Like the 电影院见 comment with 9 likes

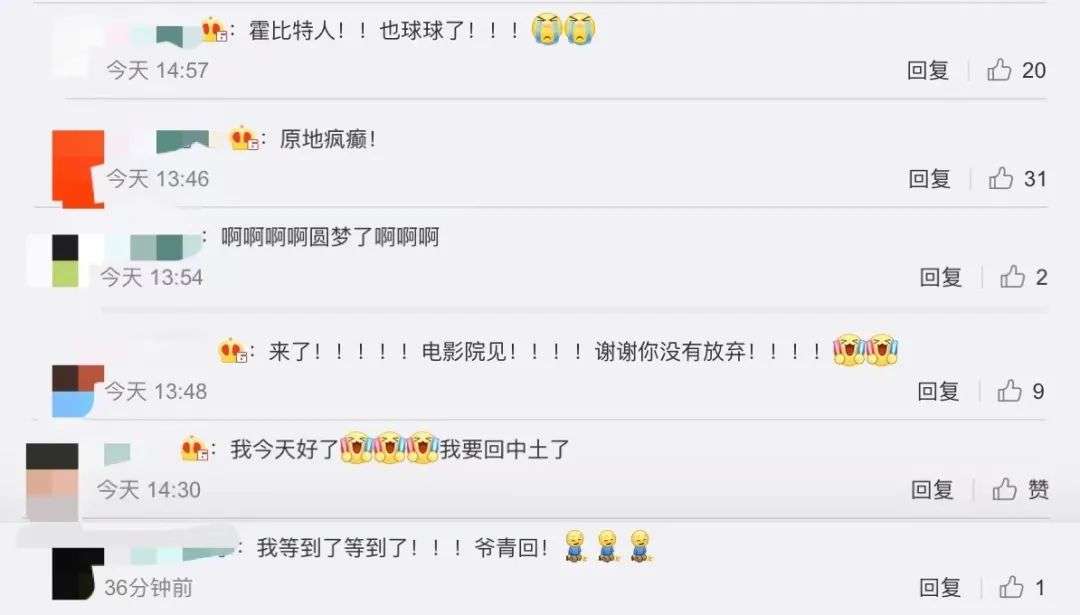[x=1010, y=390]
